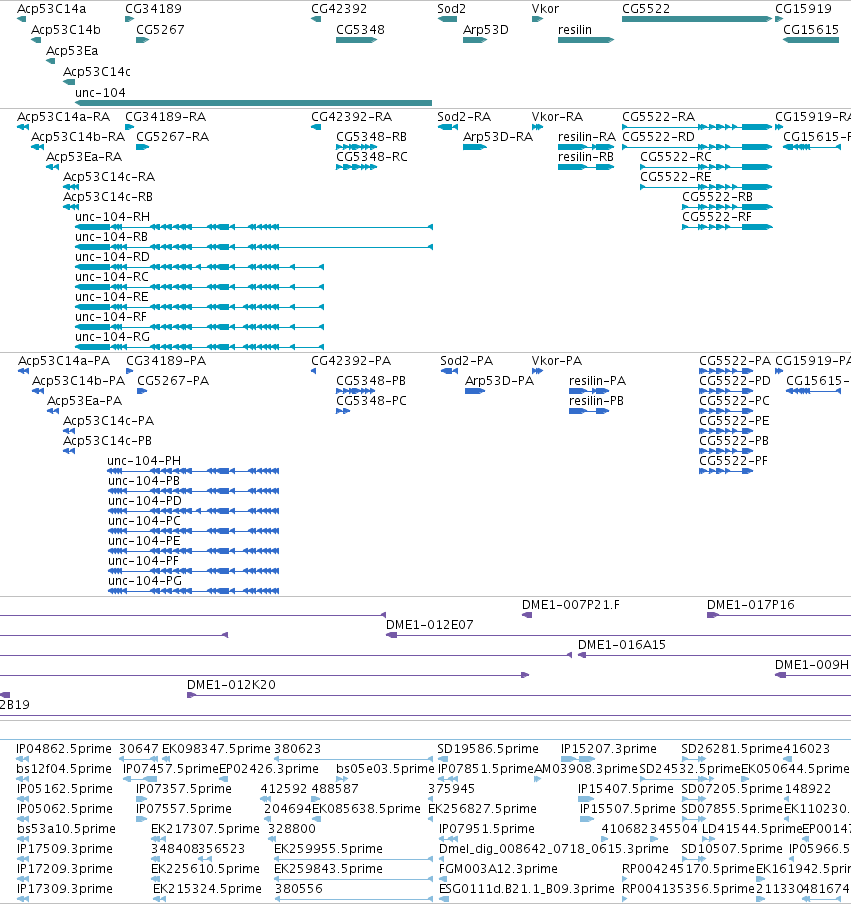Click the IP17509.3prime EST label
Viewport: 851px width, 904px height.
click(x=65, y=849)
